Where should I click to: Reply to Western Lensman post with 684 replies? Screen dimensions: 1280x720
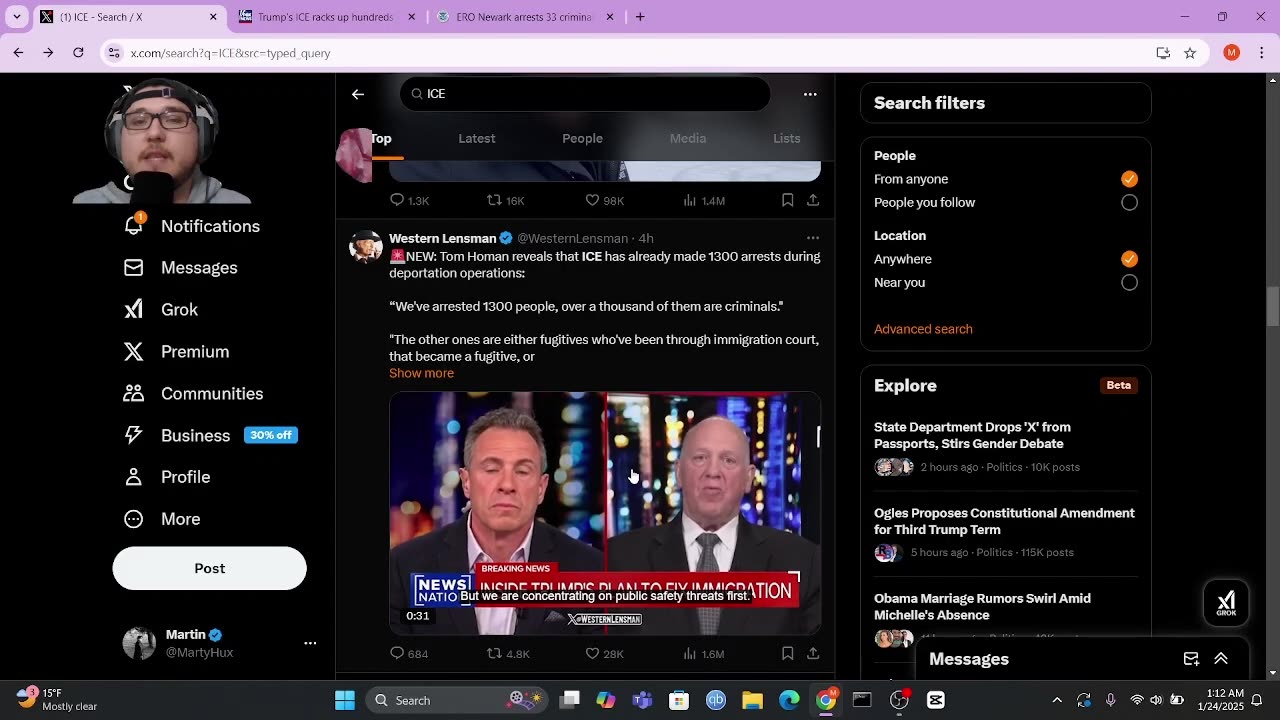[409, 654]
